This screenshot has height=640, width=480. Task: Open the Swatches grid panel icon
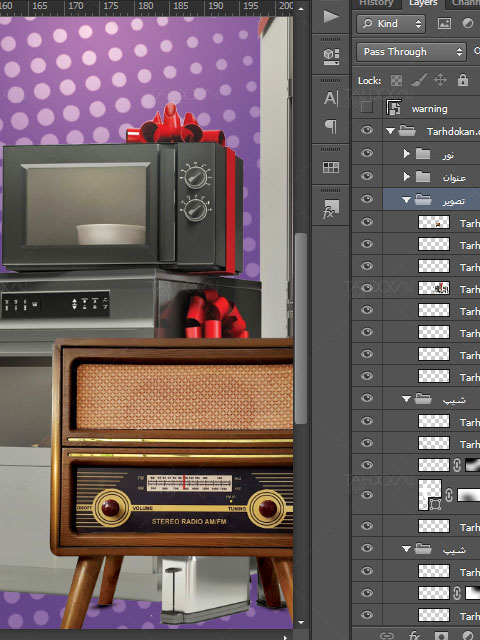click(x=331, y=167)
